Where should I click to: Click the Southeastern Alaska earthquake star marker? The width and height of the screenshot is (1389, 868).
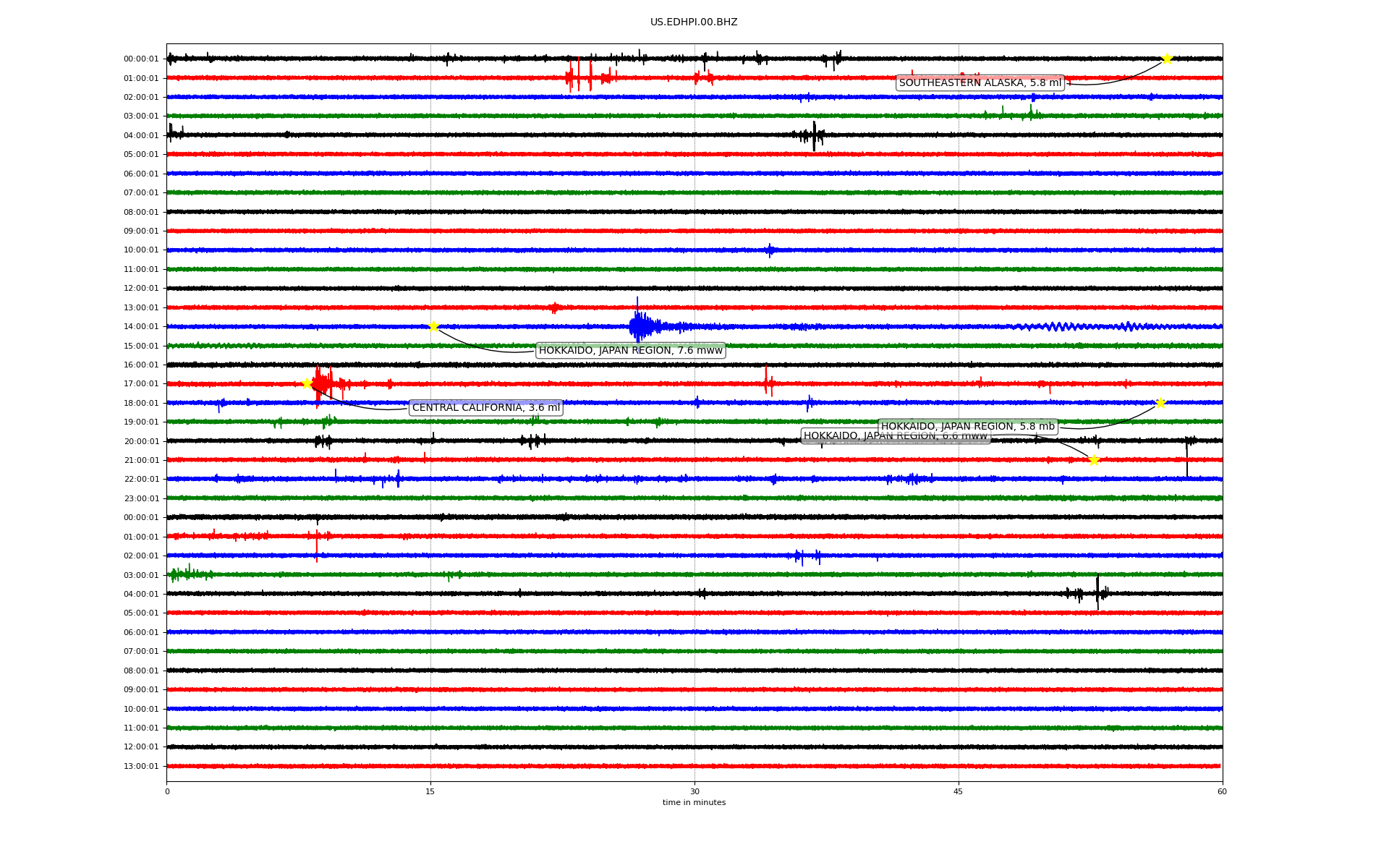pos(1166,59)
